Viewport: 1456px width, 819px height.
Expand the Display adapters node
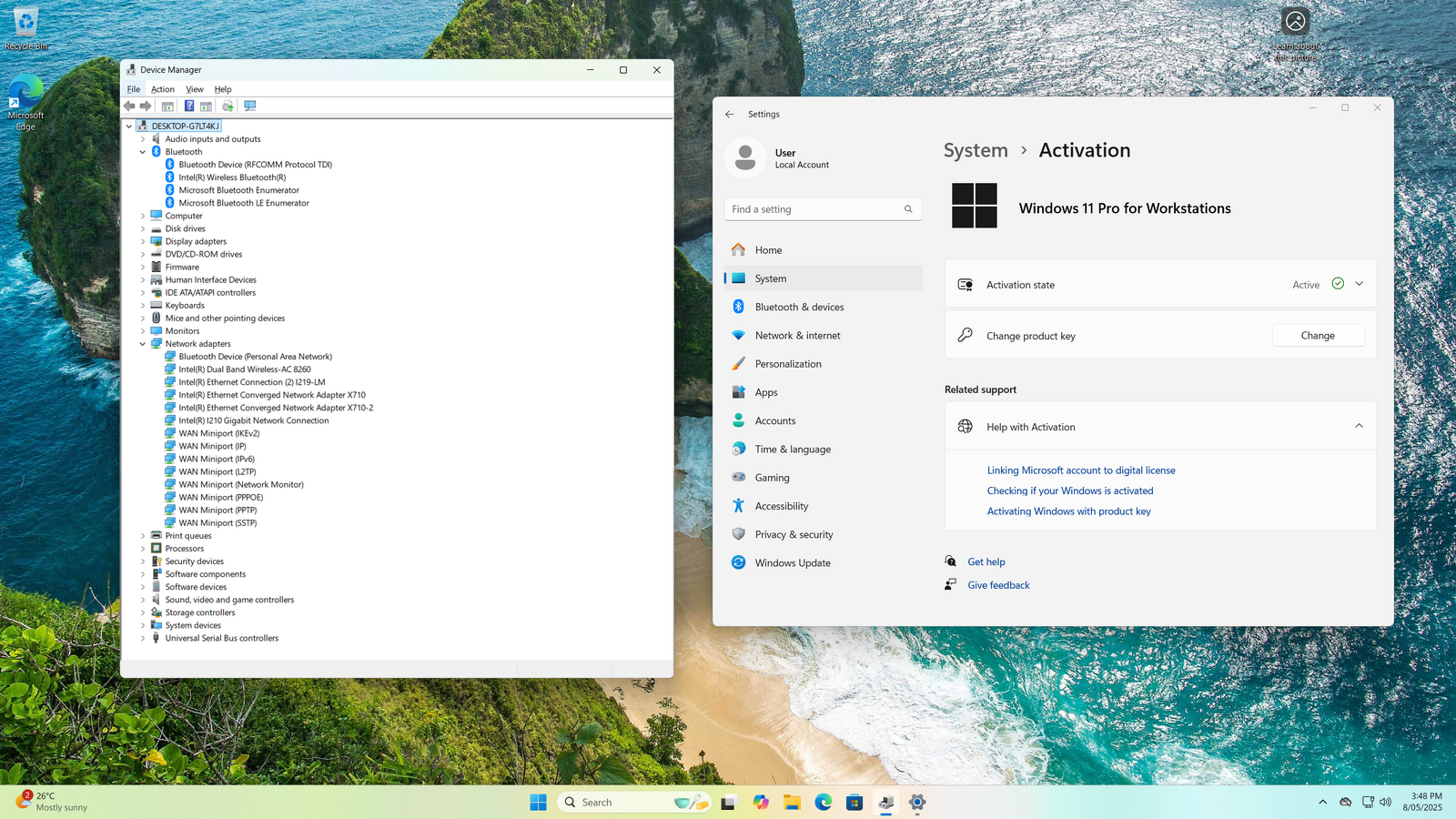pos(143,242)
